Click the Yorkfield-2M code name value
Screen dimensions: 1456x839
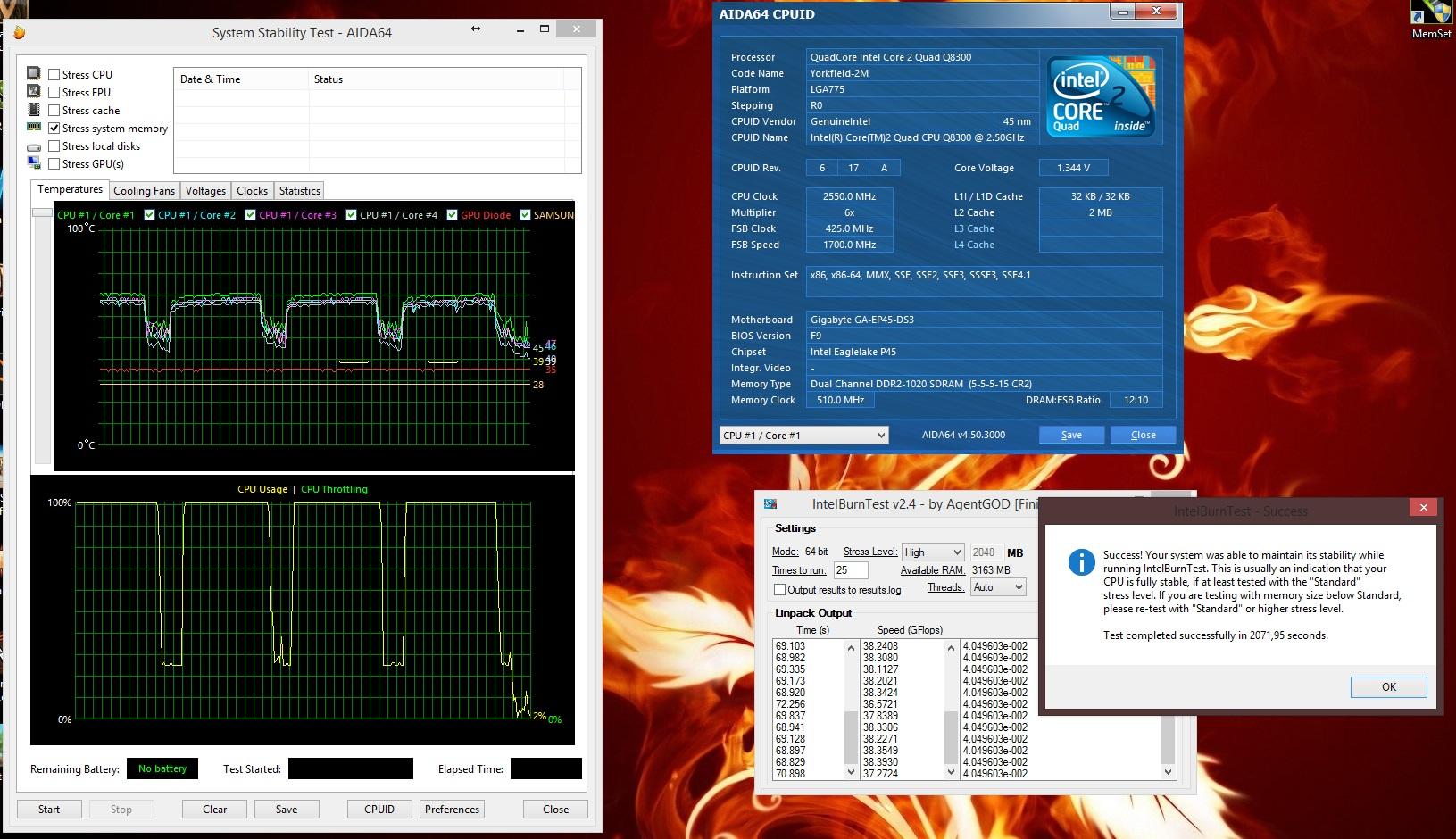click(842, 73)
